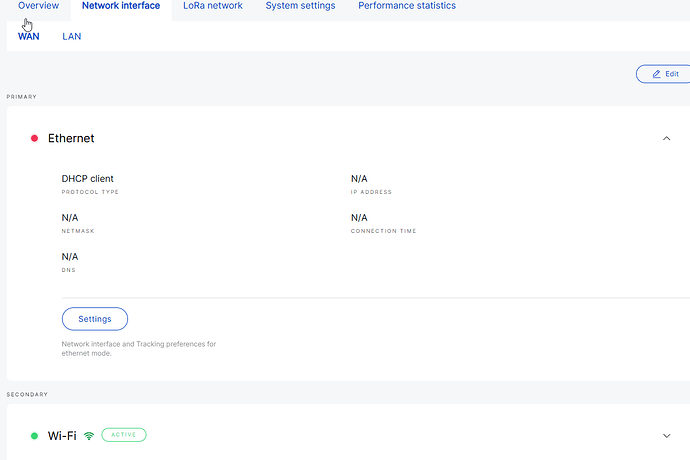This screenshot has width=690, height=460.
Task: Click the green Wi-Fi status dot
Action: pos(34,436)
